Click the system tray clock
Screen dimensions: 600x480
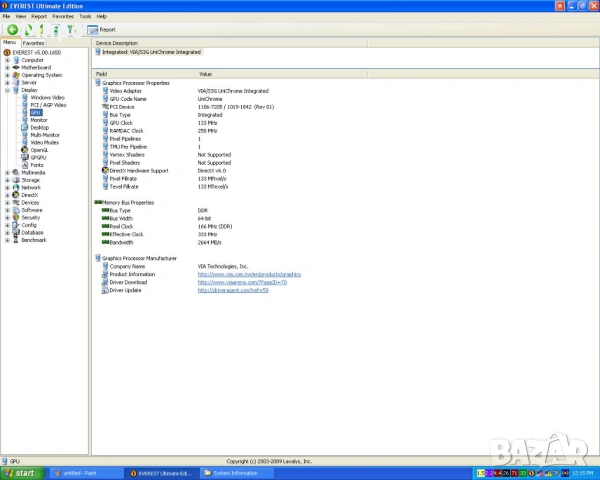point(583,473)
